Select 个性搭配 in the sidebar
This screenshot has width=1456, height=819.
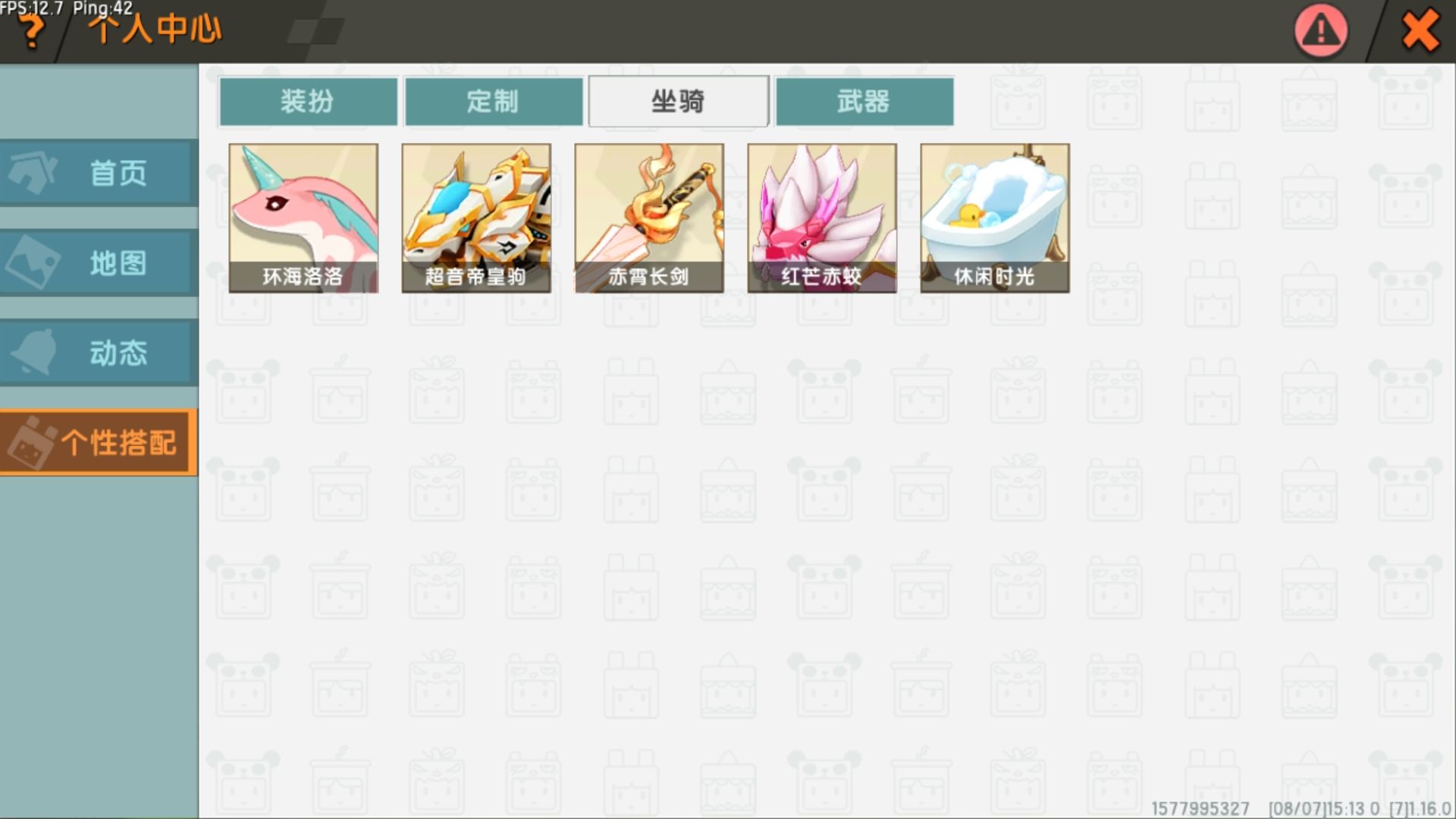tap(99, 443)
